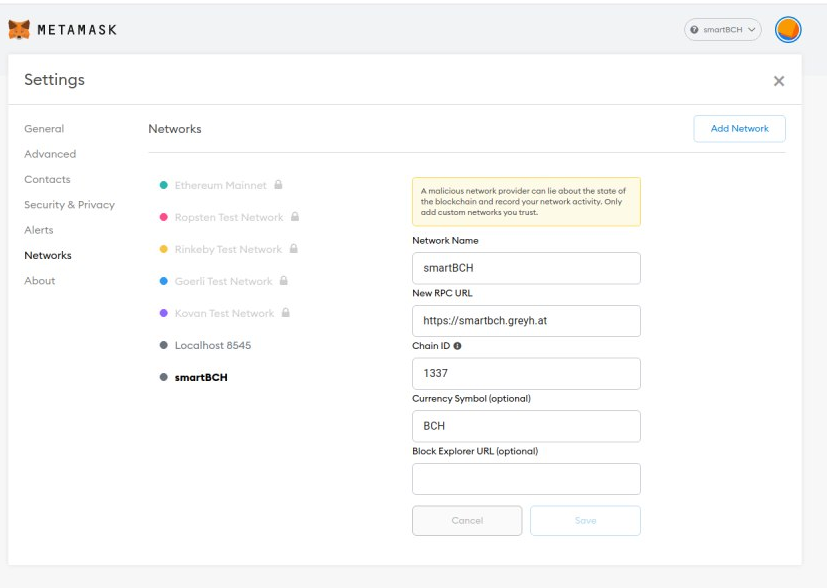Click the blue dot for Goerli network
The height and width of the screenshot is (588, 827).
coord(164,281)
